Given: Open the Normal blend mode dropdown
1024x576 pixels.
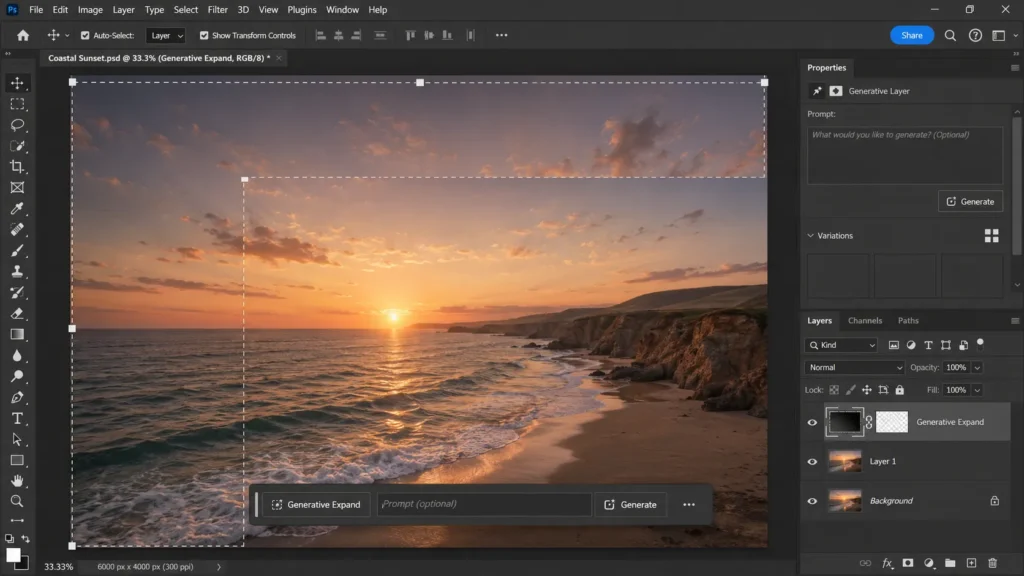Looking at the screenshot, I should pyautogui.click(x=854, y=368).
